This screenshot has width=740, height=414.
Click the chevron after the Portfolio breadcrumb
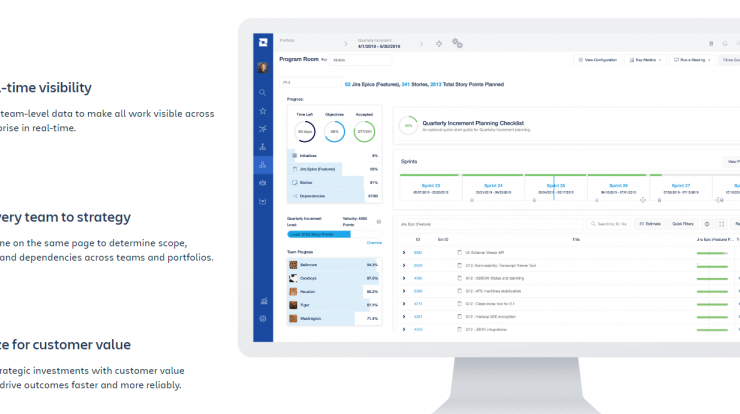pos(345,44)
